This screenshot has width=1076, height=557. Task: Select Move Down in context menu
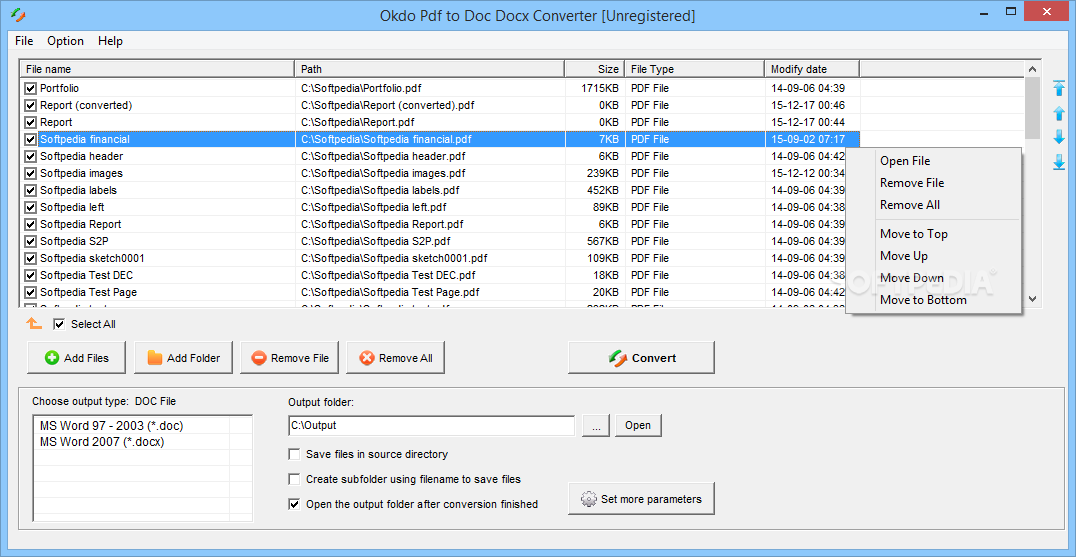point(934,278)
